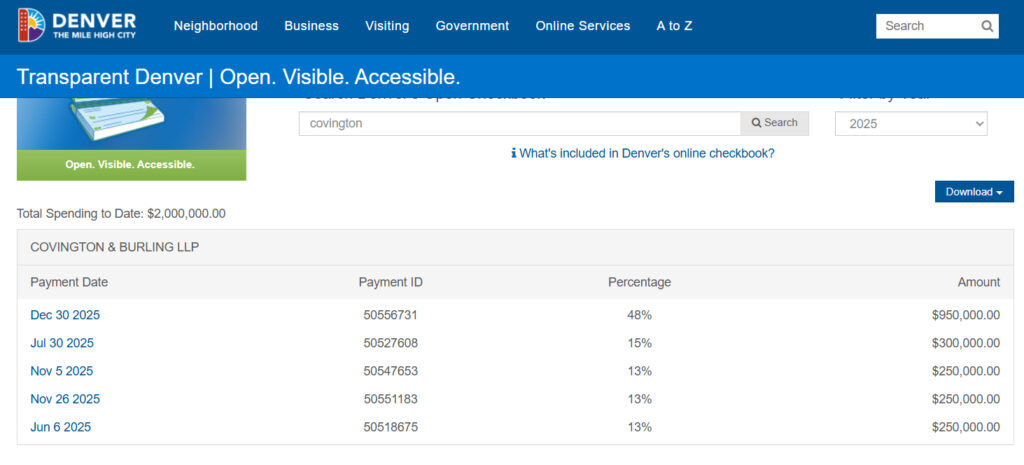1024x465 pixels.
Task: Click the checkbook Search button
Action: tap(775, 123)
